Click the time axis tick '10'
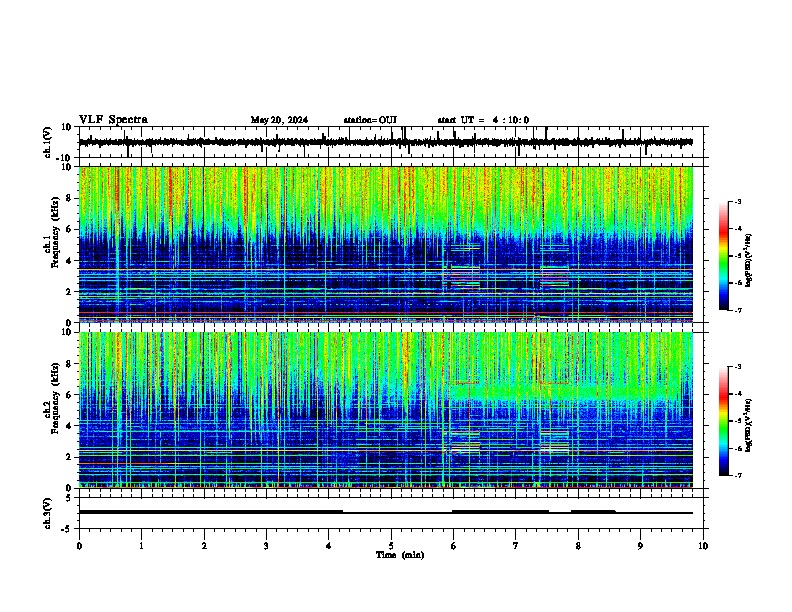 point(703,546)
